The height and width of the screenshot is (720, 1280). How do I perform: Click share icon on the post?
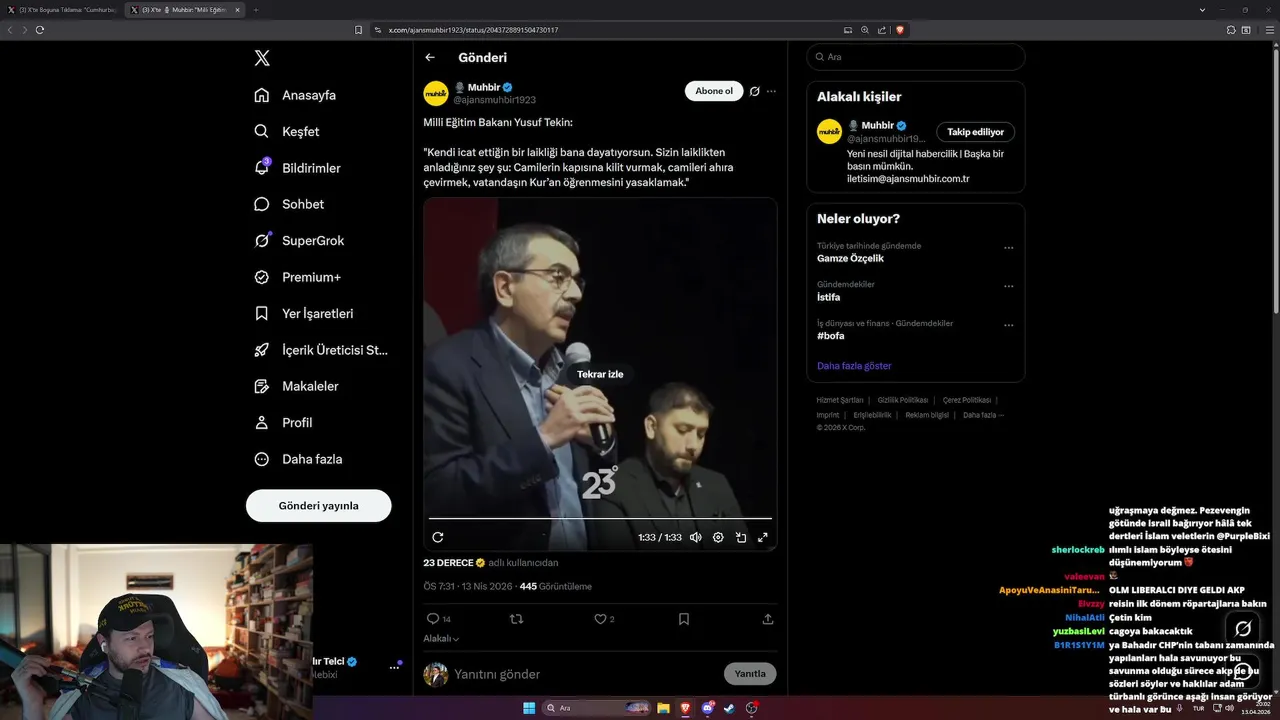(768, 619)
